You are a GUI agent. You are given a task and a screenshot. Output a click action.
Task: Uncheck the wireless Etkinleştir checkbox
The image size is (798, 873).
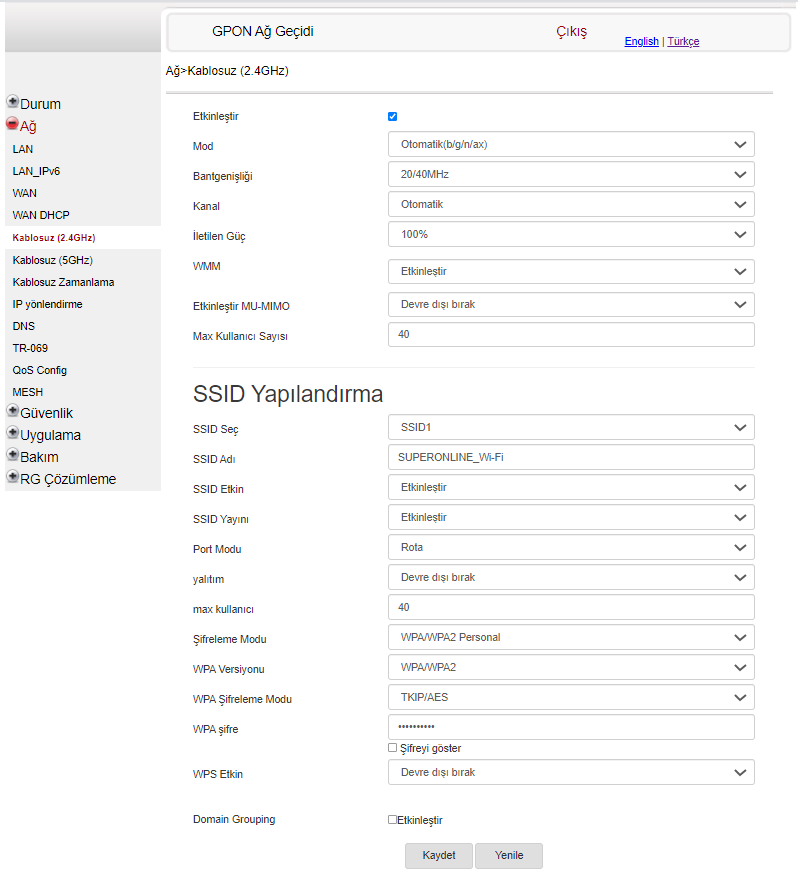point(393,117)
